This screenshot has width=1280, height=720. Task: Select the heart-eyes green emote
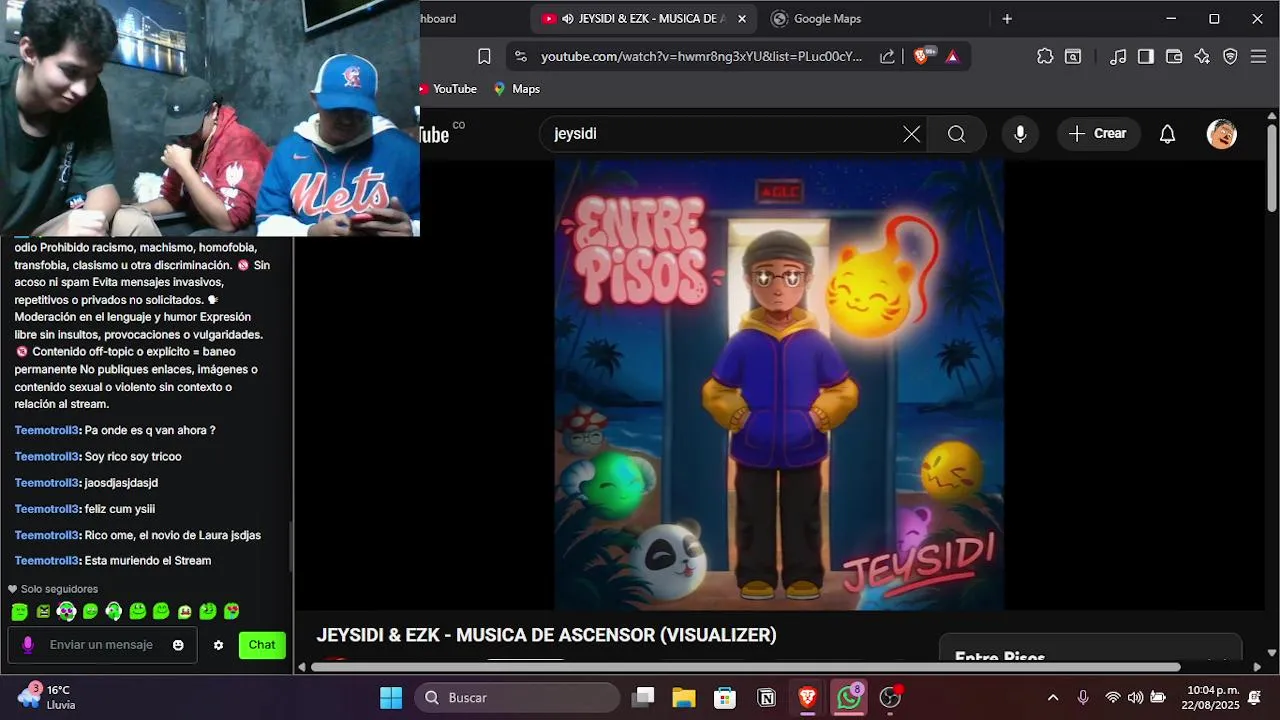pos(231,612)
